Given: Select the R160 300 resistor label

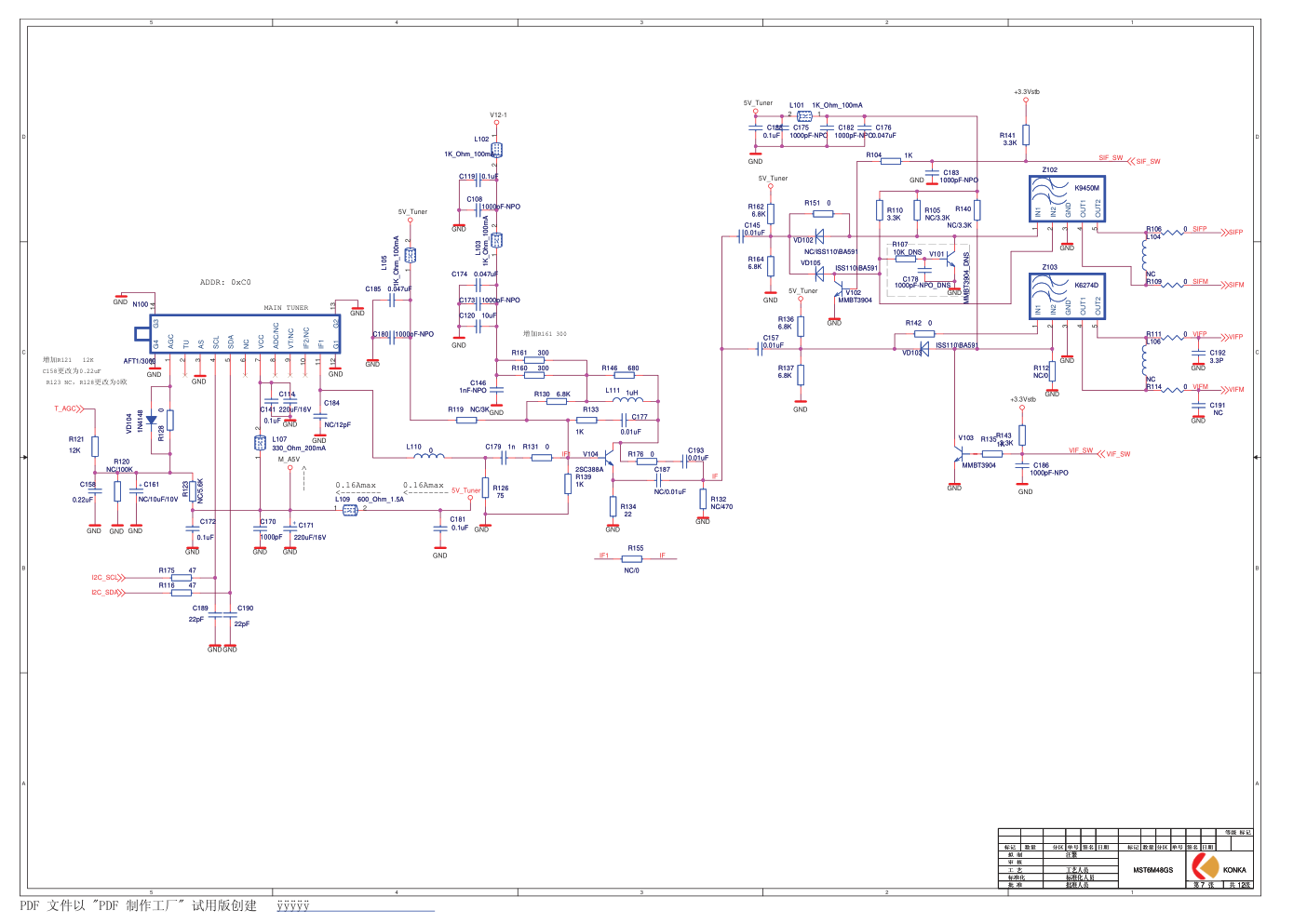Looking at the screenshot, I should click(x=530, y=368).
